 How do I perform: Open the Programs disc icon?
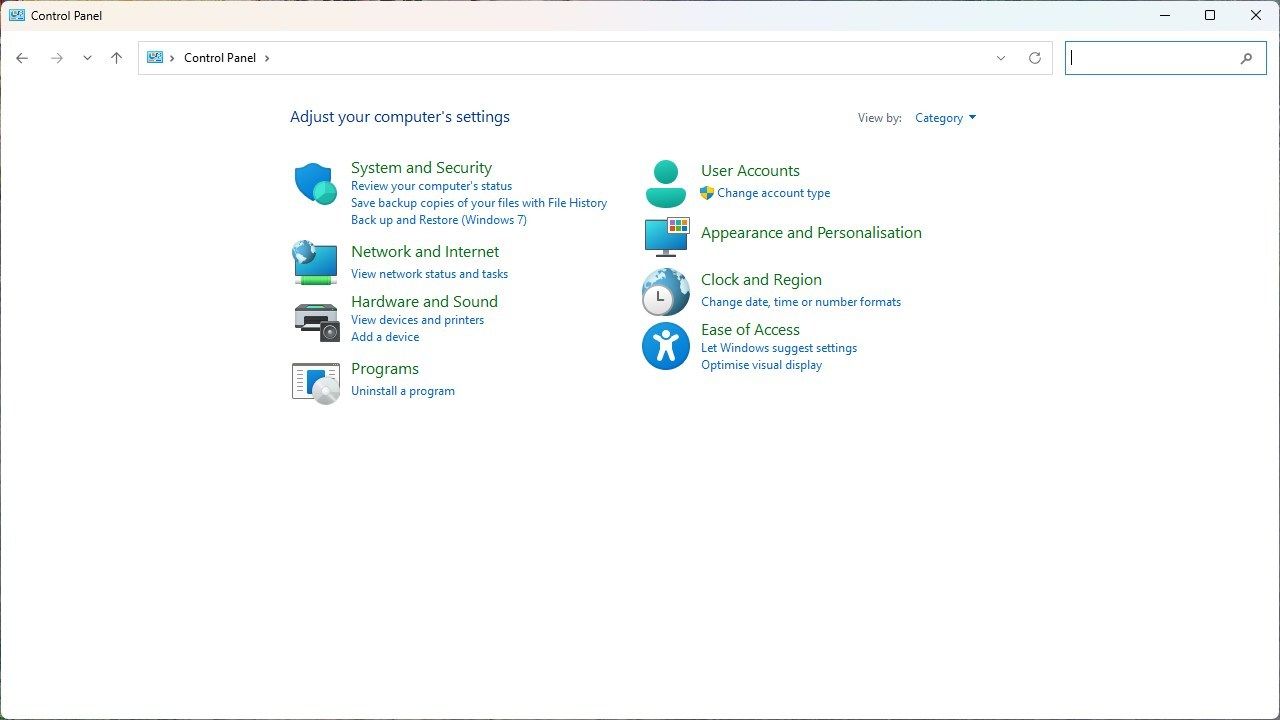tap(316, 383)
